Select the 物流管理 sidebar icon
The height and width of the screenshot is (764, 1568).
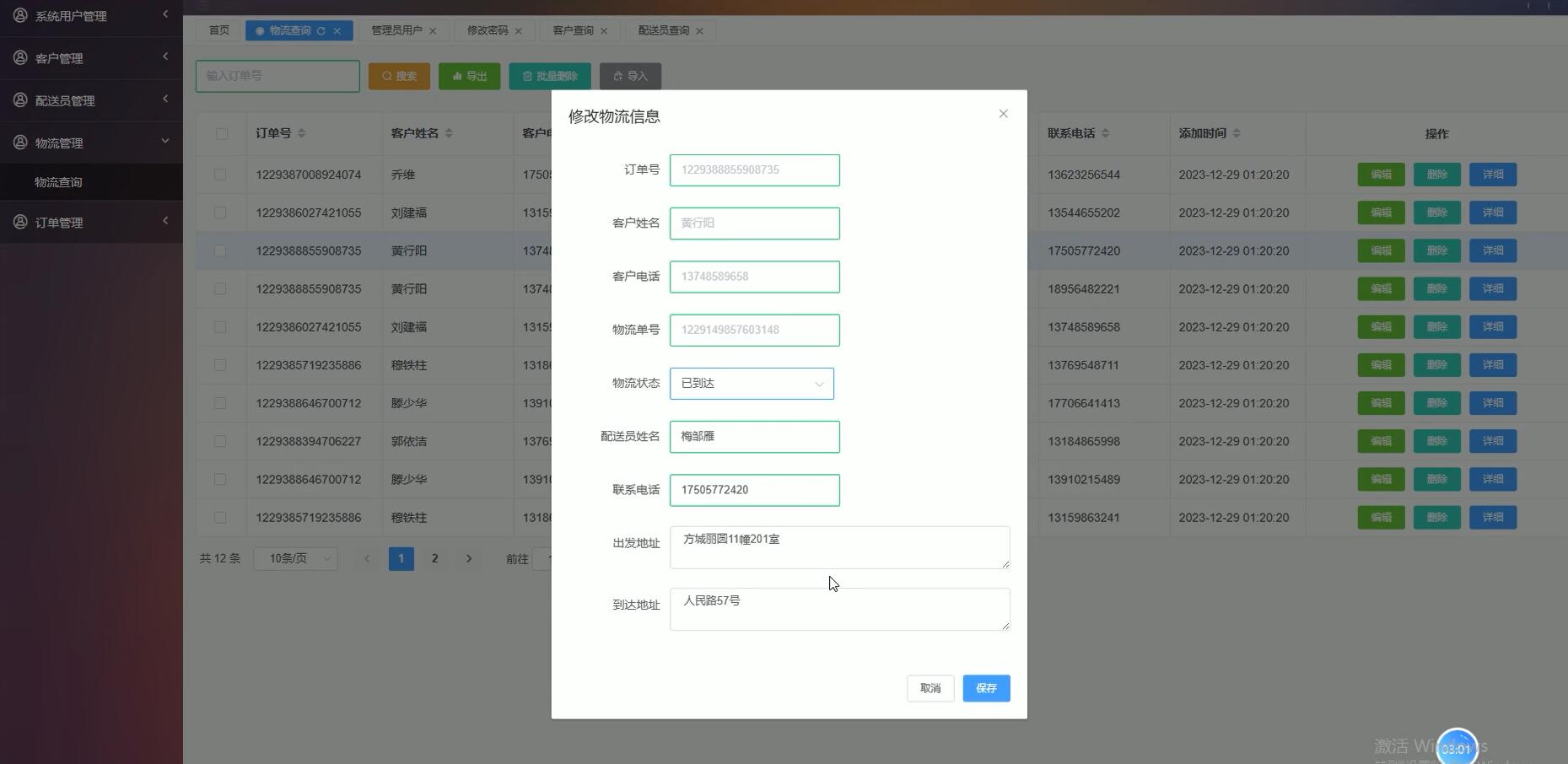[x=19, y=142]
